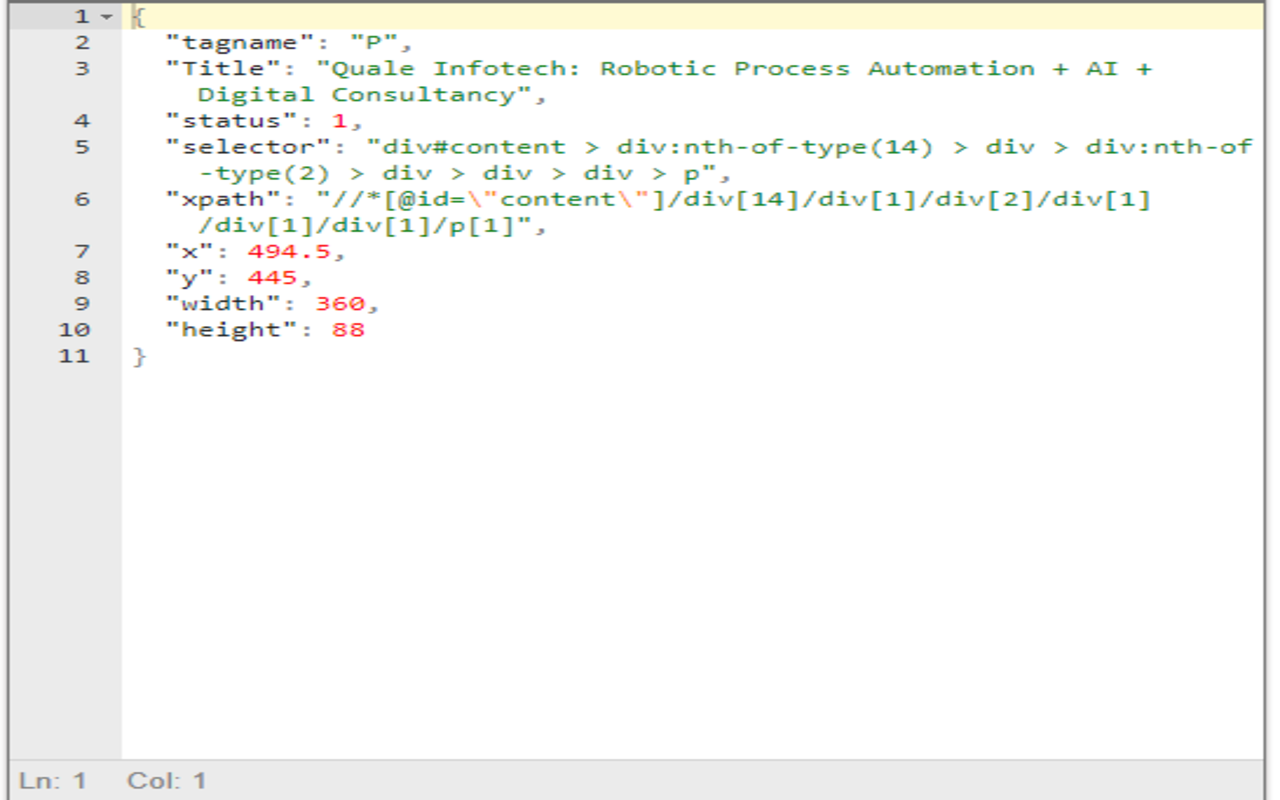
Task: Place cursor on the x value 494.5
Action: point(289,251)
